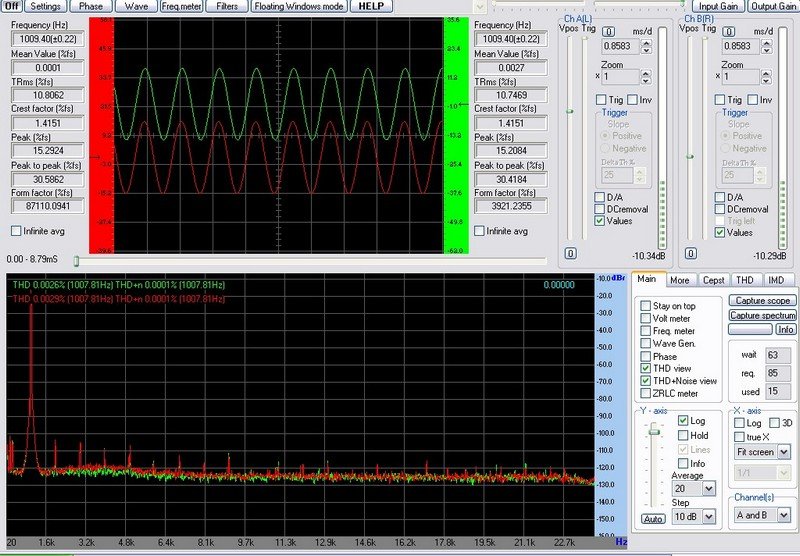Click the Info button below Capture spectrum
The width and height of the screenshot is (800, 556).
[x=785, y=329]
